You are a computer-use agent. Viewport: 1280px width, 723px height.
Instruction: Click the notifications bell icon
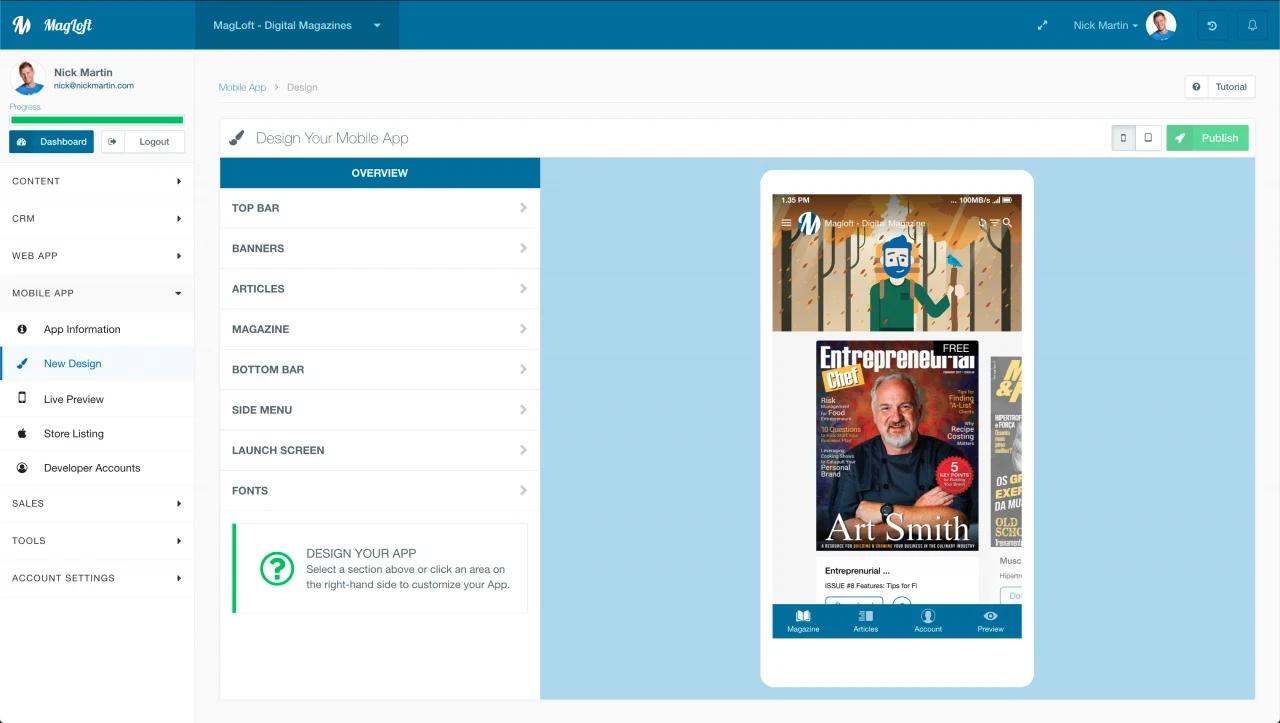click(x=1252, y=24)
